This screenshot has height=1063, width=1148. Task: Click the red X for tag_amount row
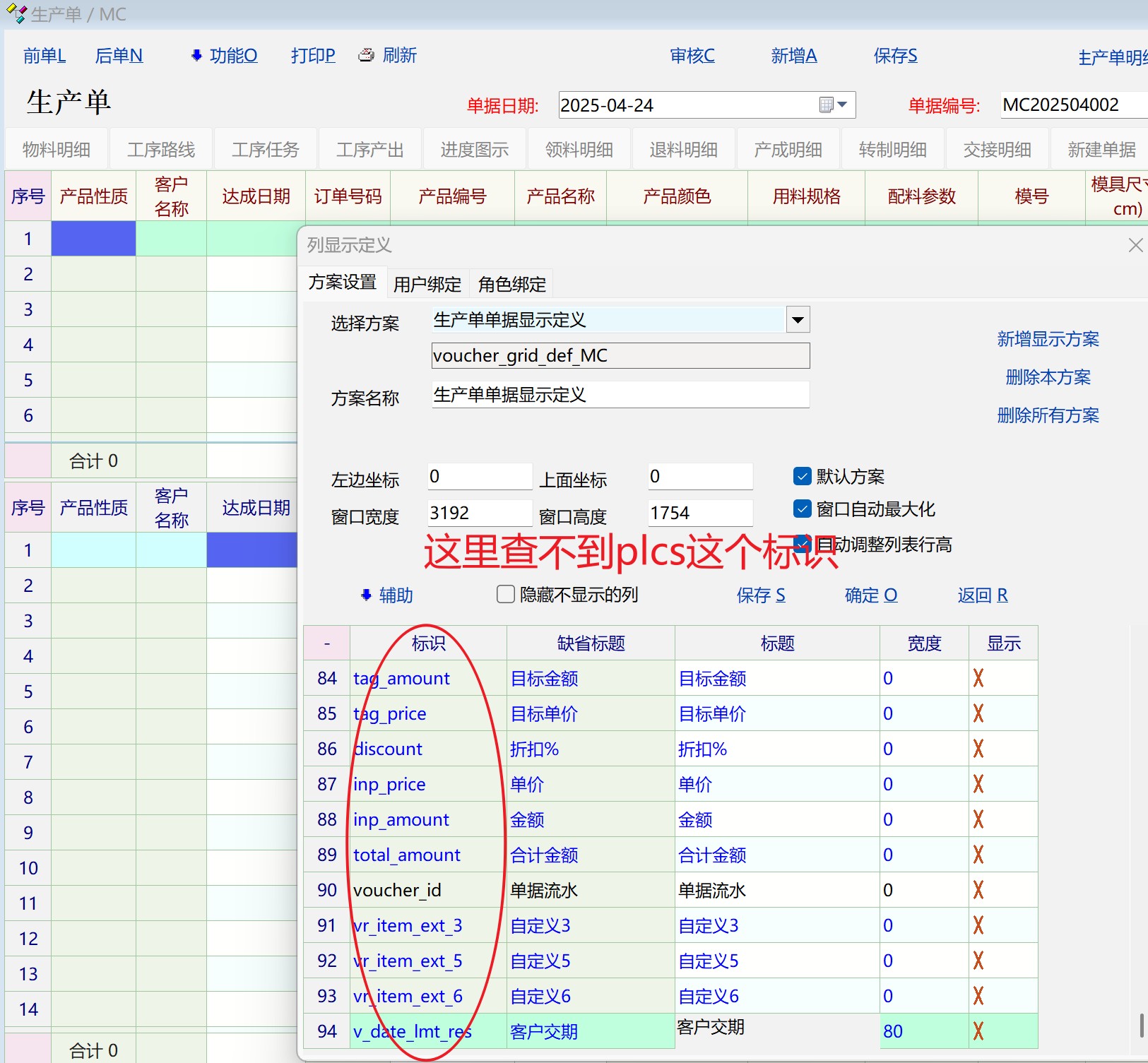(x=978, y=679)
